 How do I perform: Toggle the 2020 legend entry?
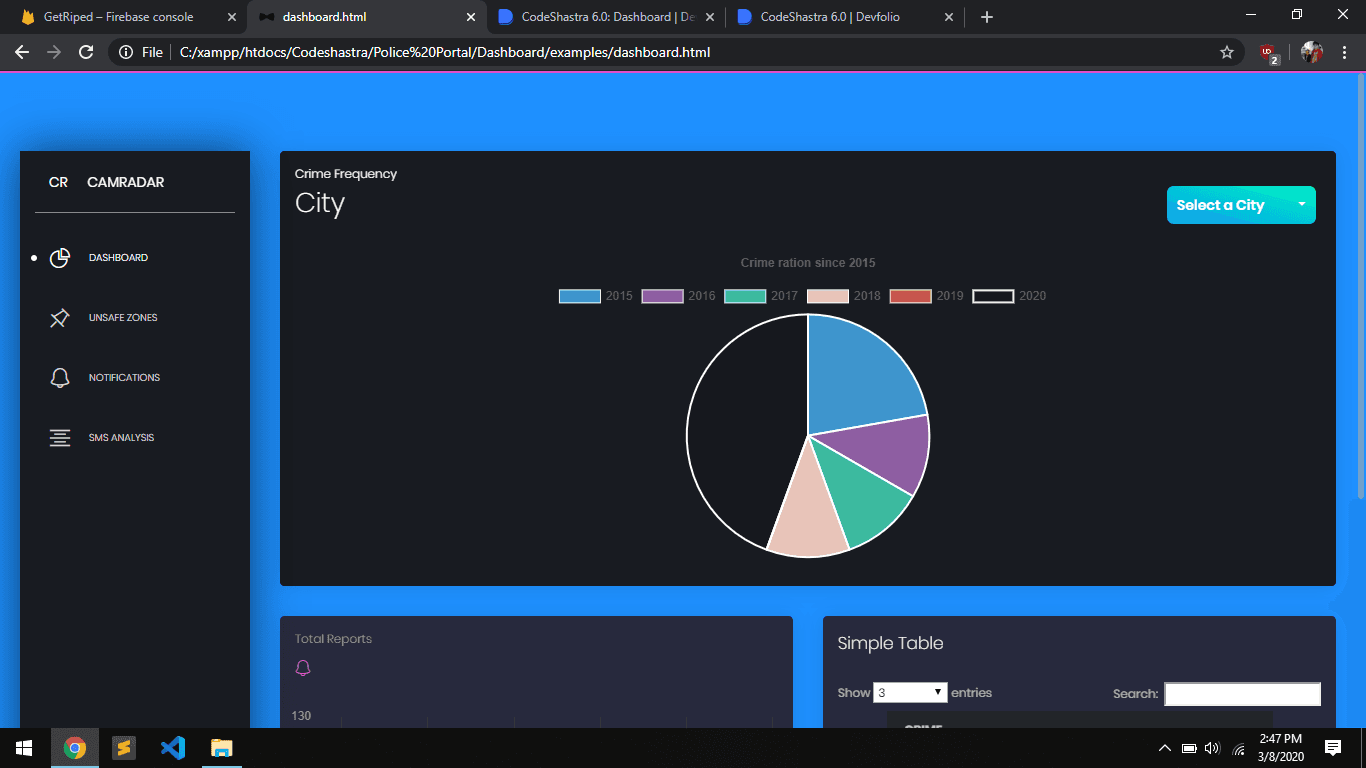[x=1010, y=296]
